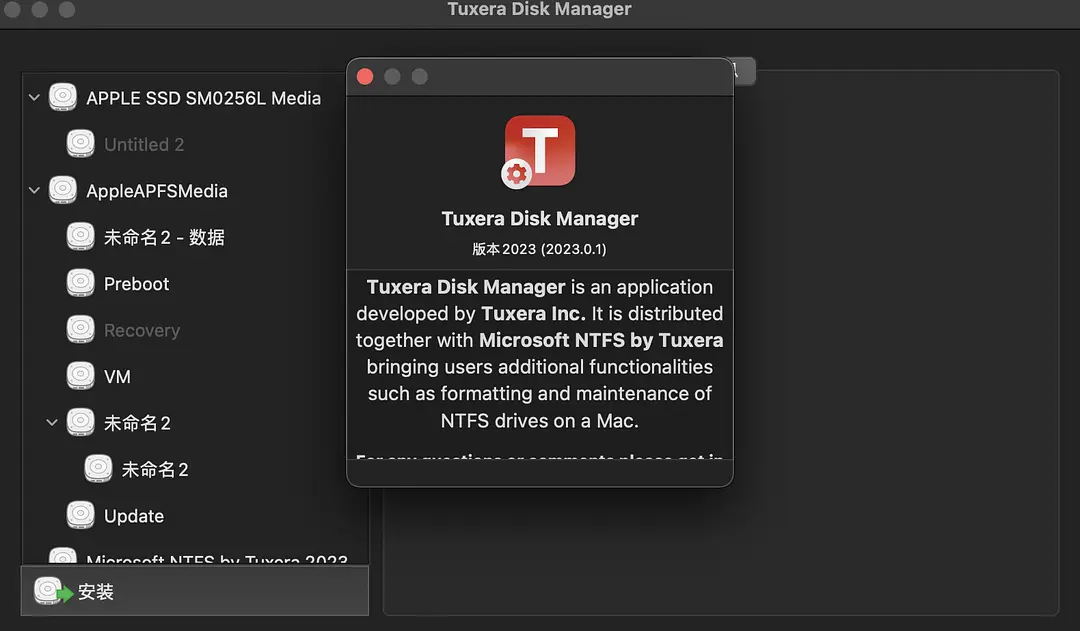
Task: Collapse the AppleAPFSMedia tree node
Action: pyautogui.click(x=34, y=190)
